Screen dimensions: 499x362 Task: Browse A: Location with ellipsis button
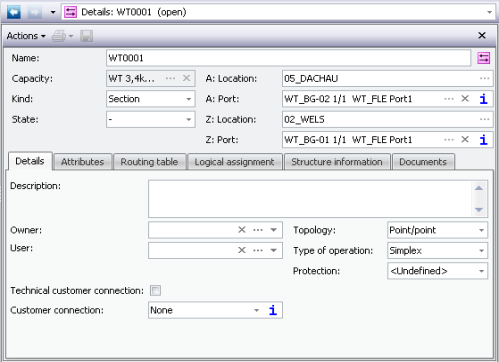pos(484,79)
